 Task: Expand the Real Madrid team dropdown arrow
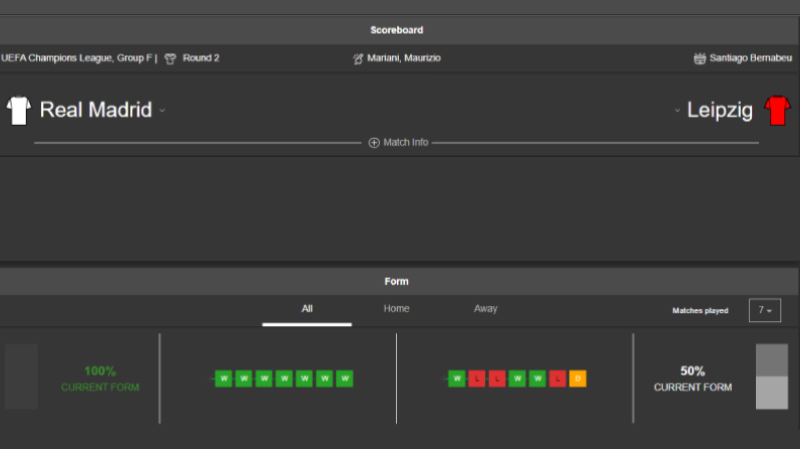coord(162,111)
